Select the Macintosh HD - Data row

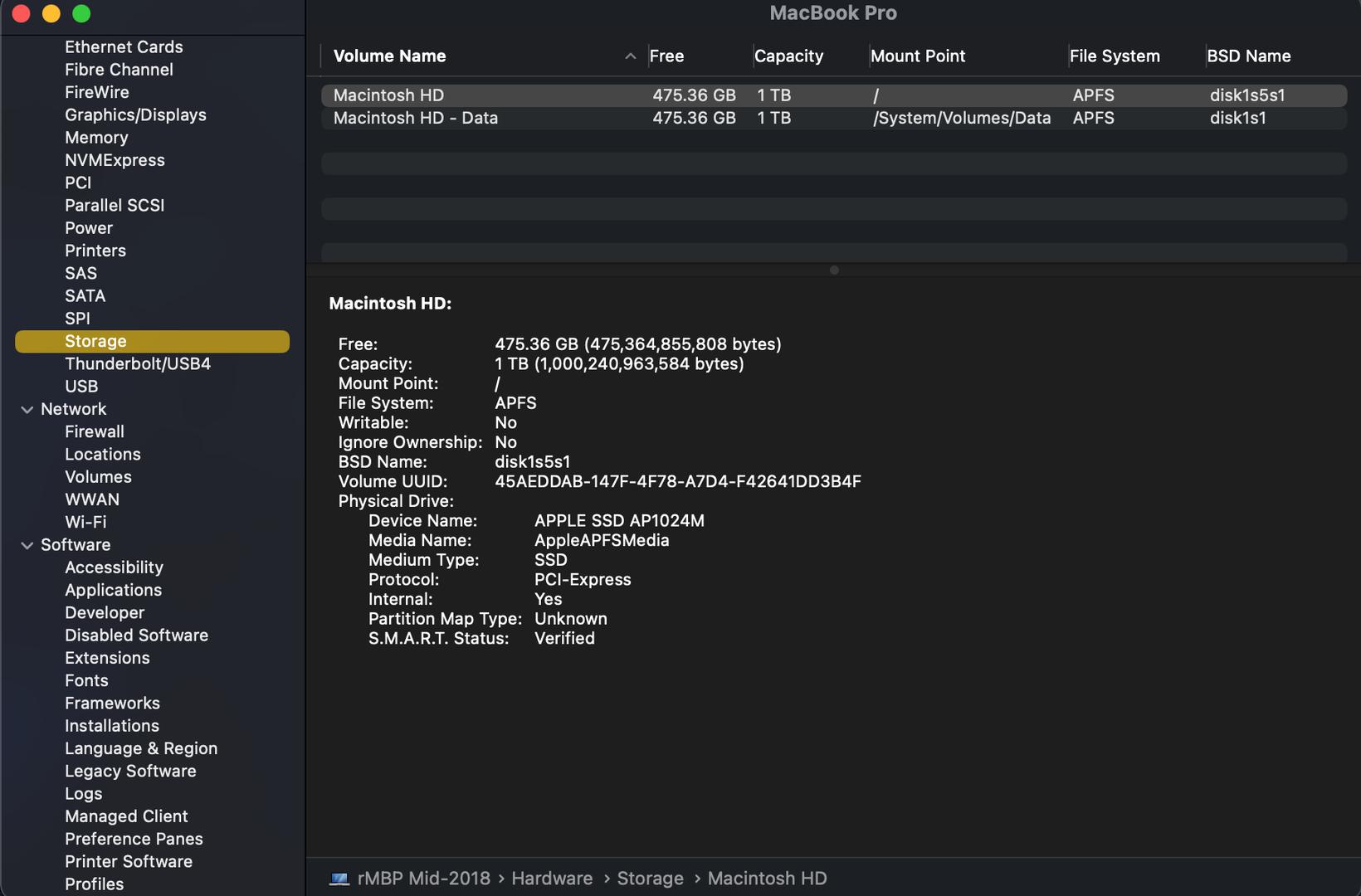(834, 118)
